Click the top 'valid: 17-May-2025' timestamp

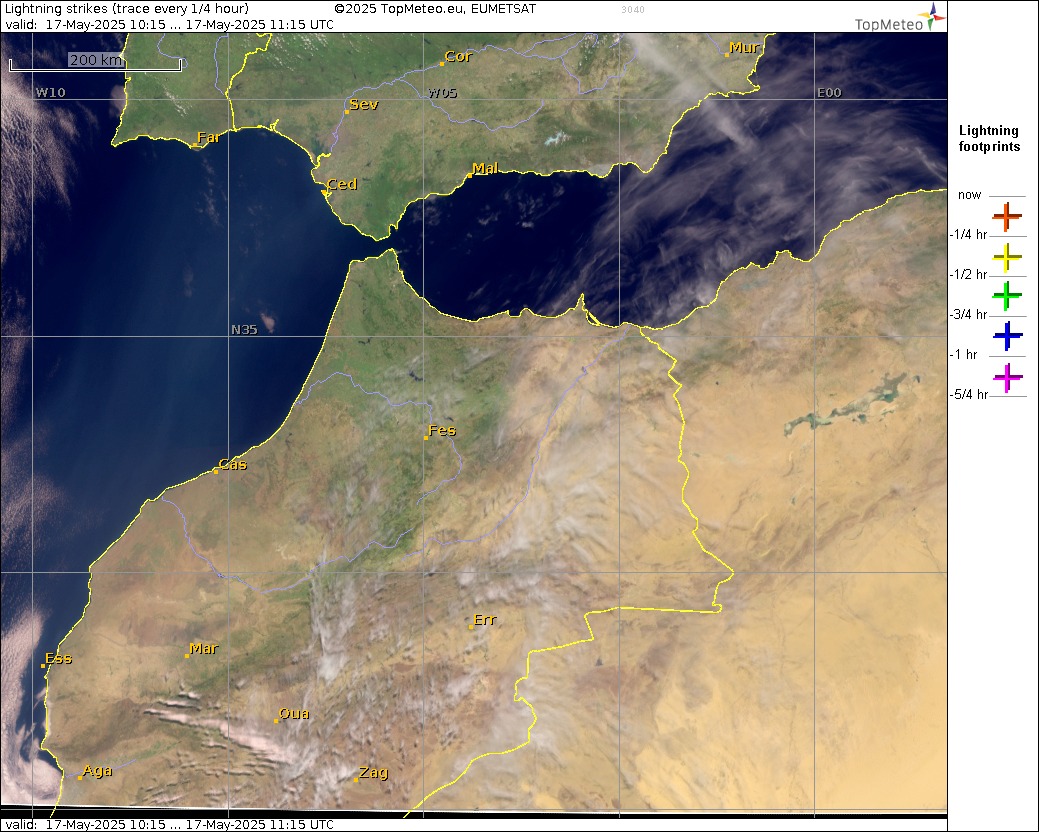170,25
